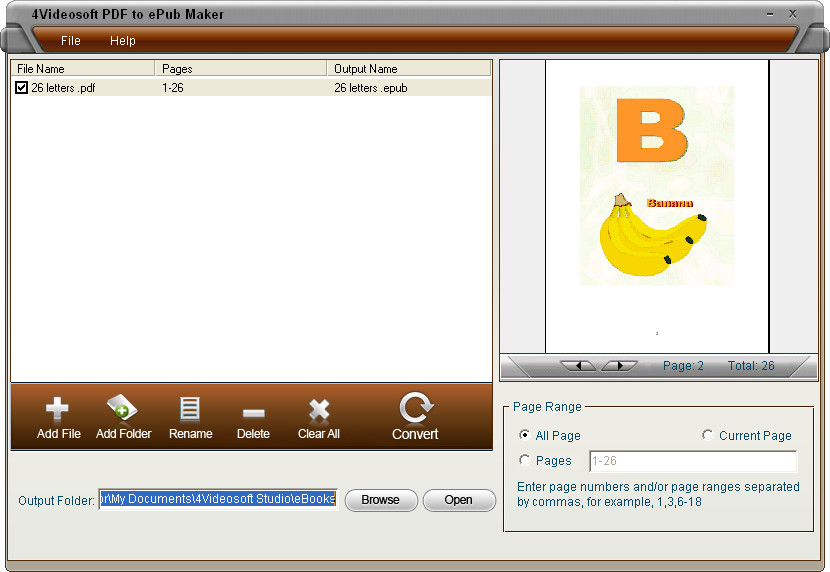Sort by the File Name column header
Screen dimensions: 830x572
click(x=82, y=69)
